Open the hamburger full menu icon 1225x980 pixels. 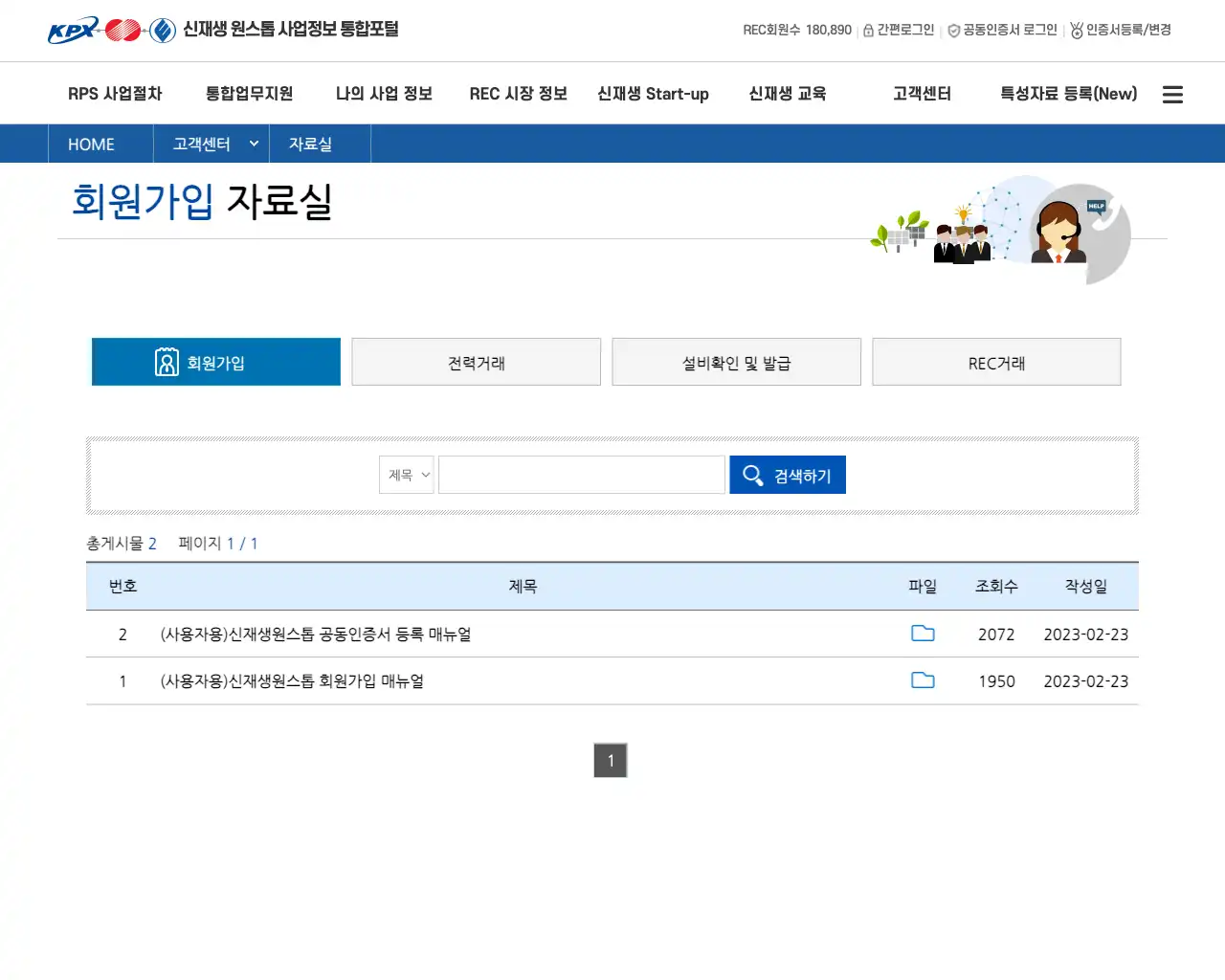click(1172, 94)
